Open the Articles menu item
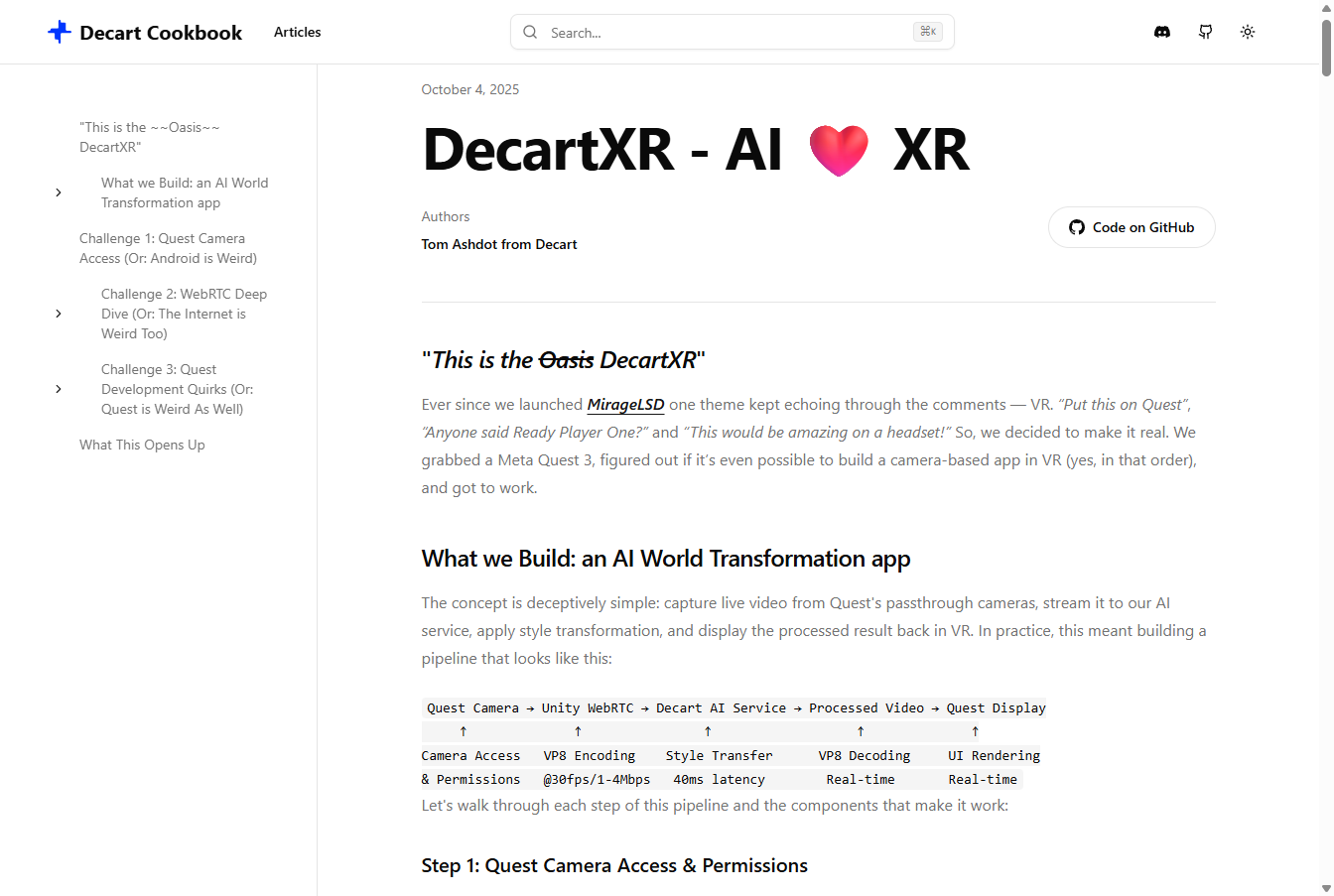 tap(297, 32)
